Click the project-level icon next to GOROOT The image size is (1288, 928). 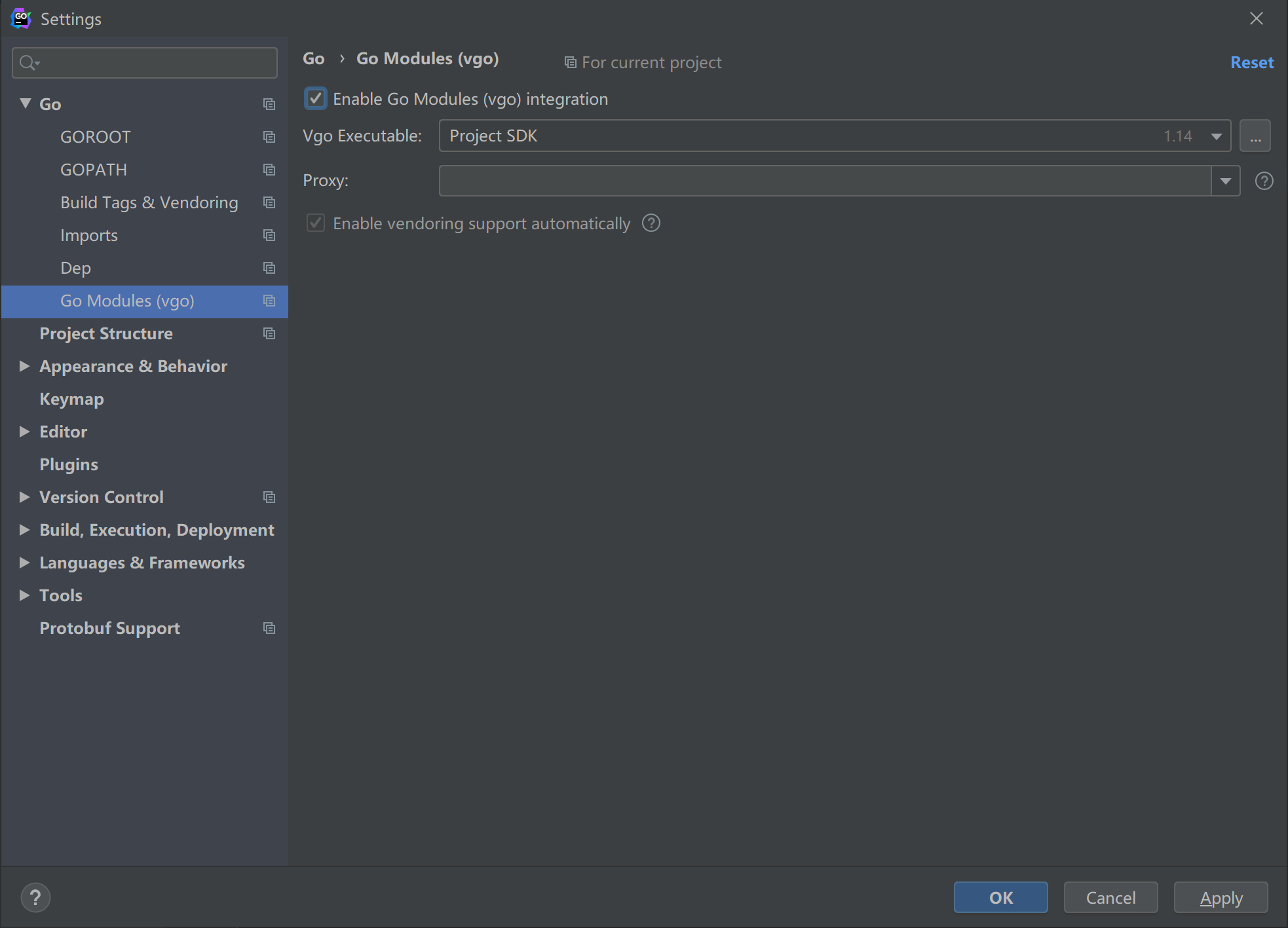[x=269, y=137]
